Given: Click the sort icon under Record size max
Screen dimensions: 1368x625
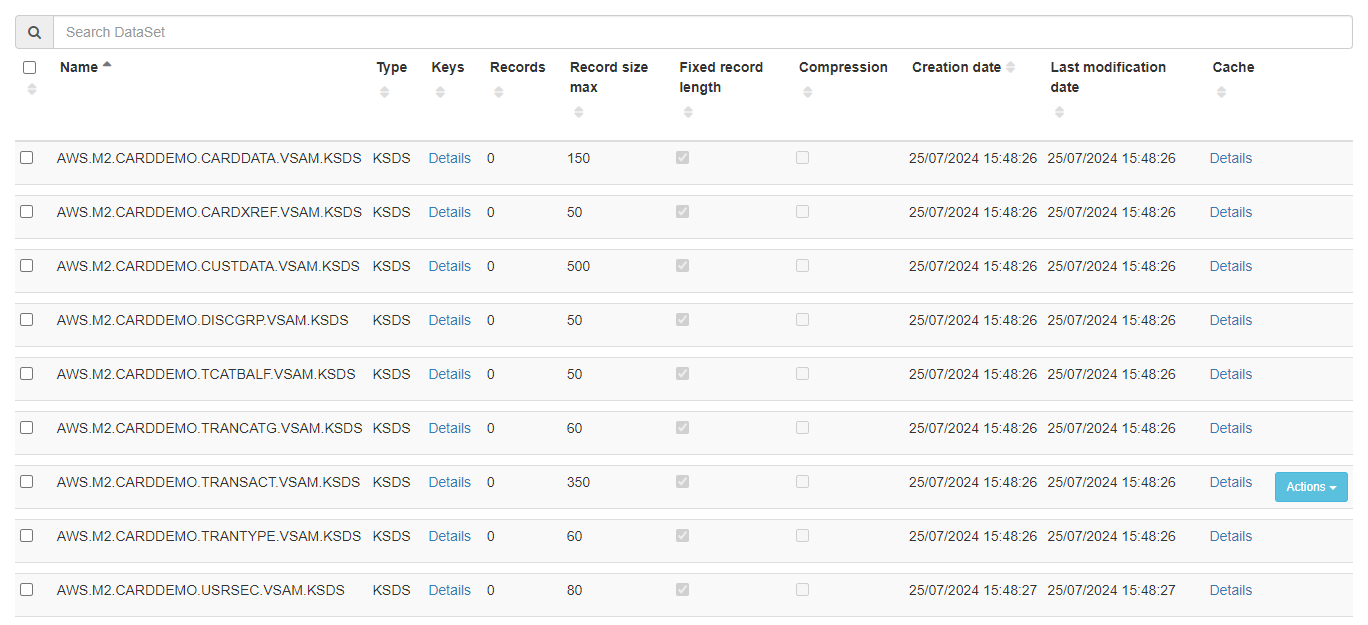Looking at the screenshot, I should [x=578, y=111].
